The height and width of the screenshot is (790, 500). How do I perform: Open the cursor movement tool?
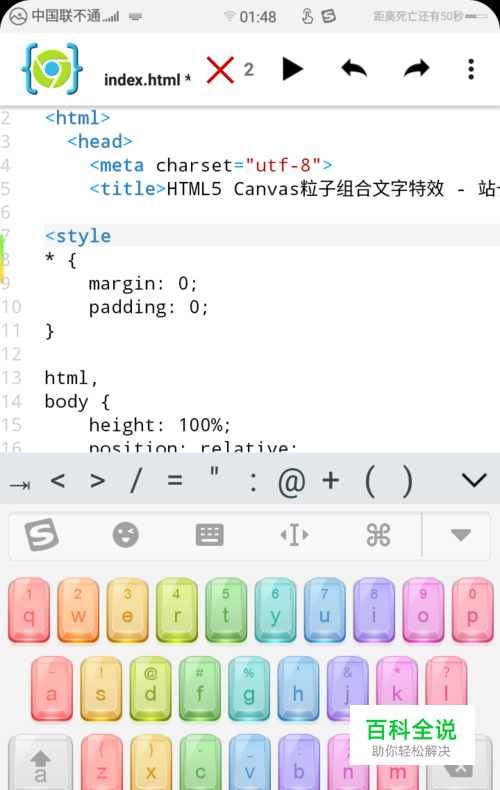pyautogui.click(x=294, y=535)
